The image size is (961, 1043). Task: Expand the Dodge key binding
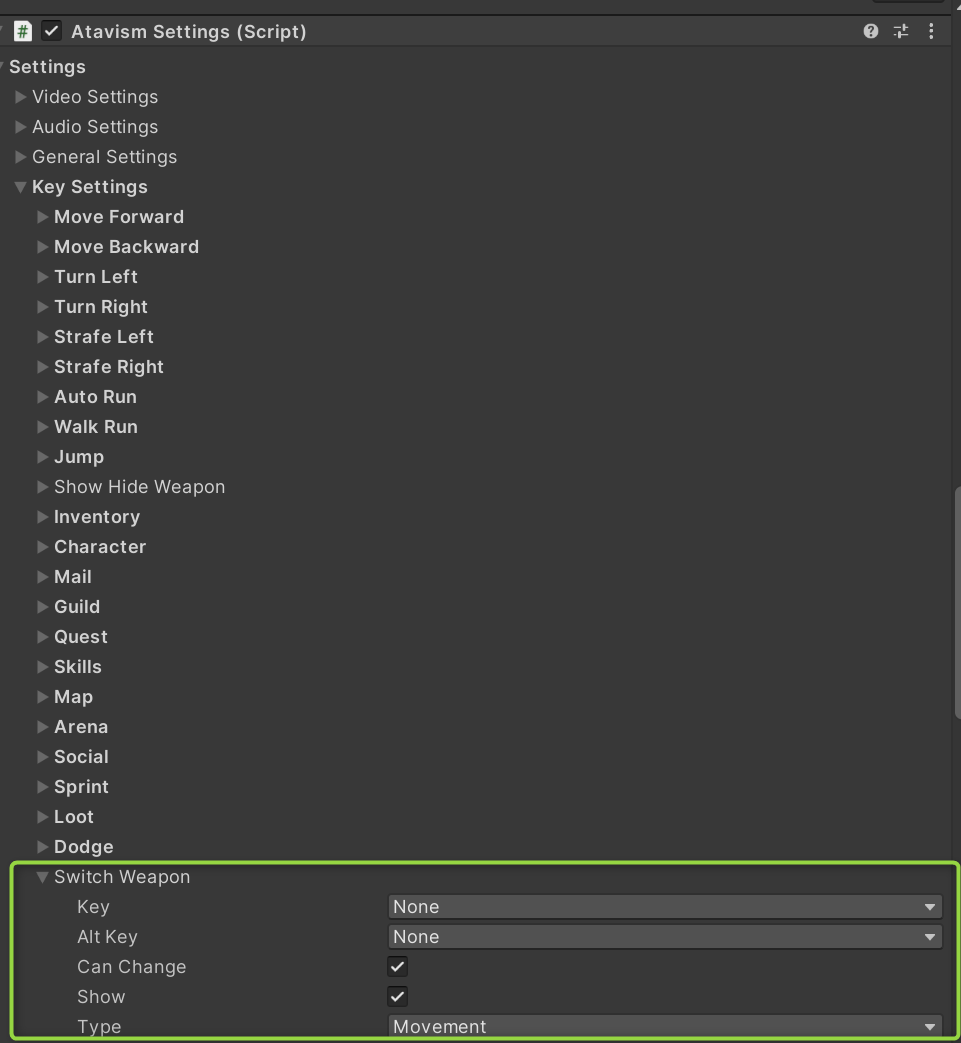[43, 847]
